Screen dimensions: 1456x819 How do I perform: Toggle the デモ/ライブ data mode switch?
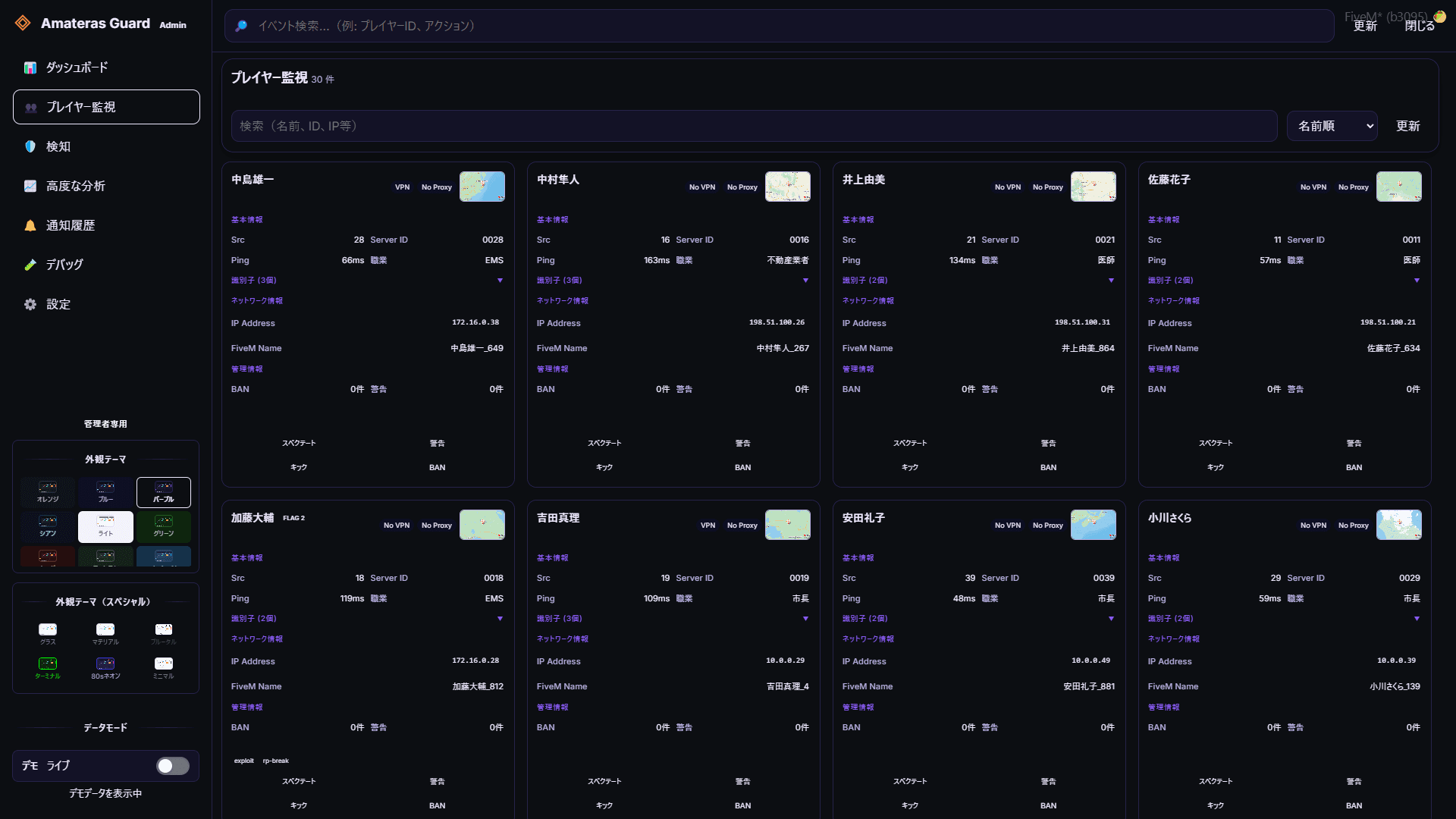point(173,766)
